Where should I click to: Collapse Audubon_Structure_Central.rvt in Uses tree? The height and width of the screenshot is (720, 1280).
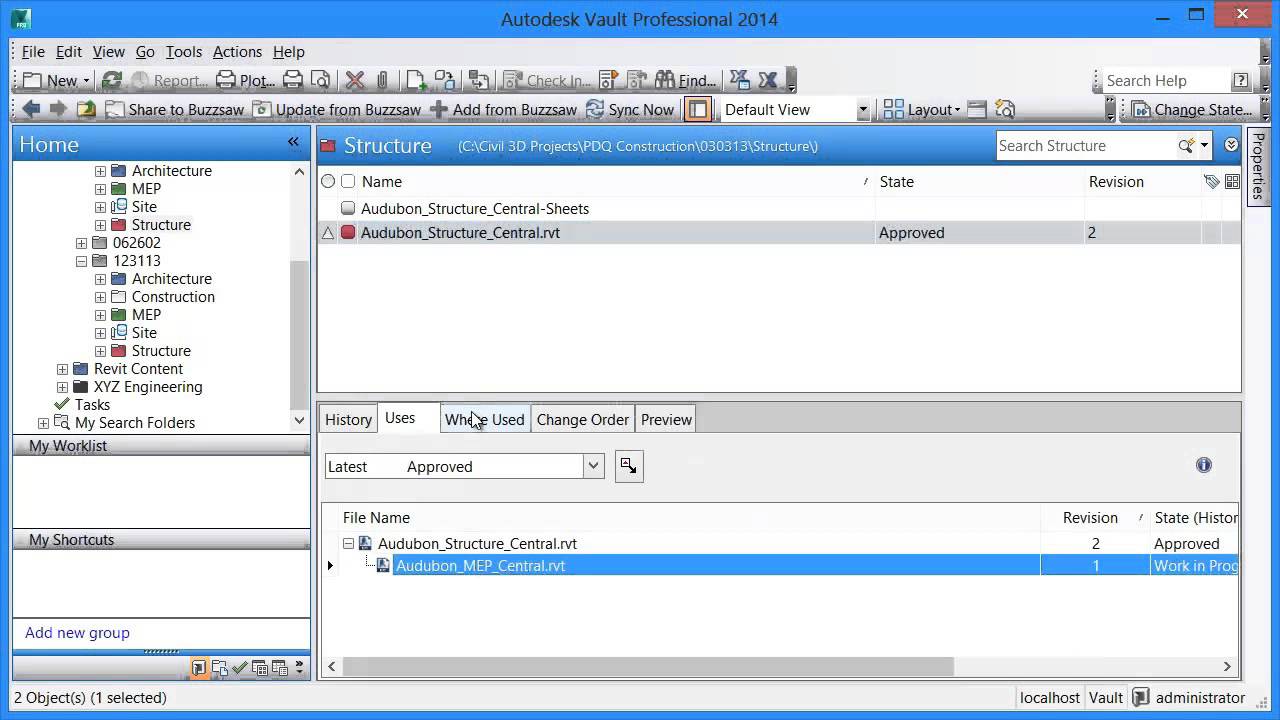click(x=348, y=544)
